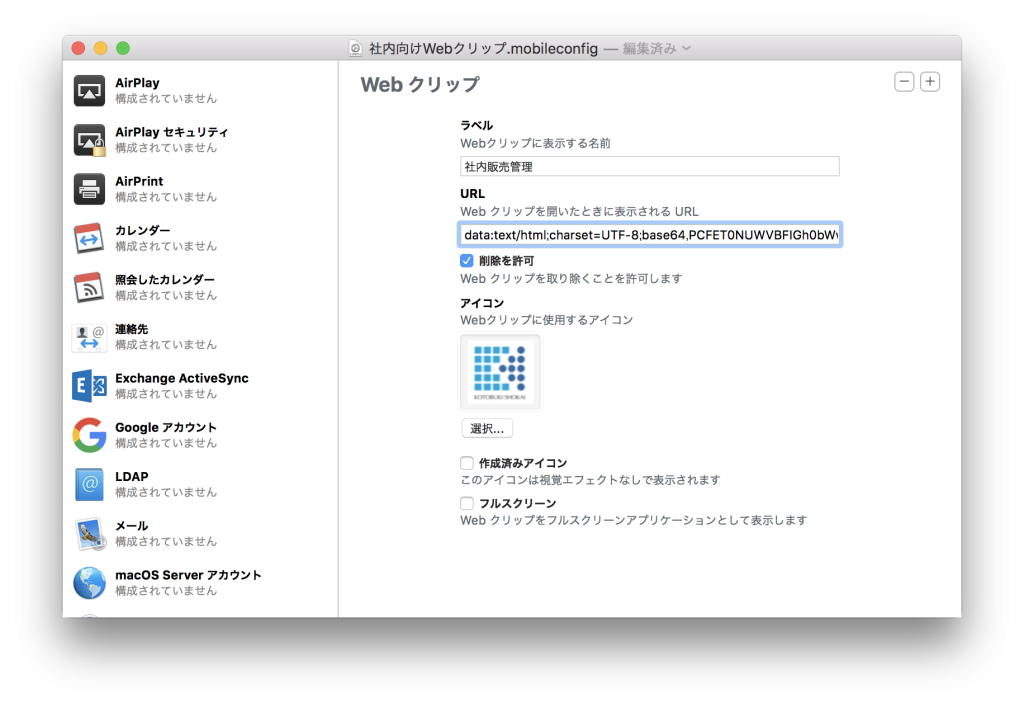Choose the カレンダー calendar icon
1024x707 pixels.
(x=89, y=238)
